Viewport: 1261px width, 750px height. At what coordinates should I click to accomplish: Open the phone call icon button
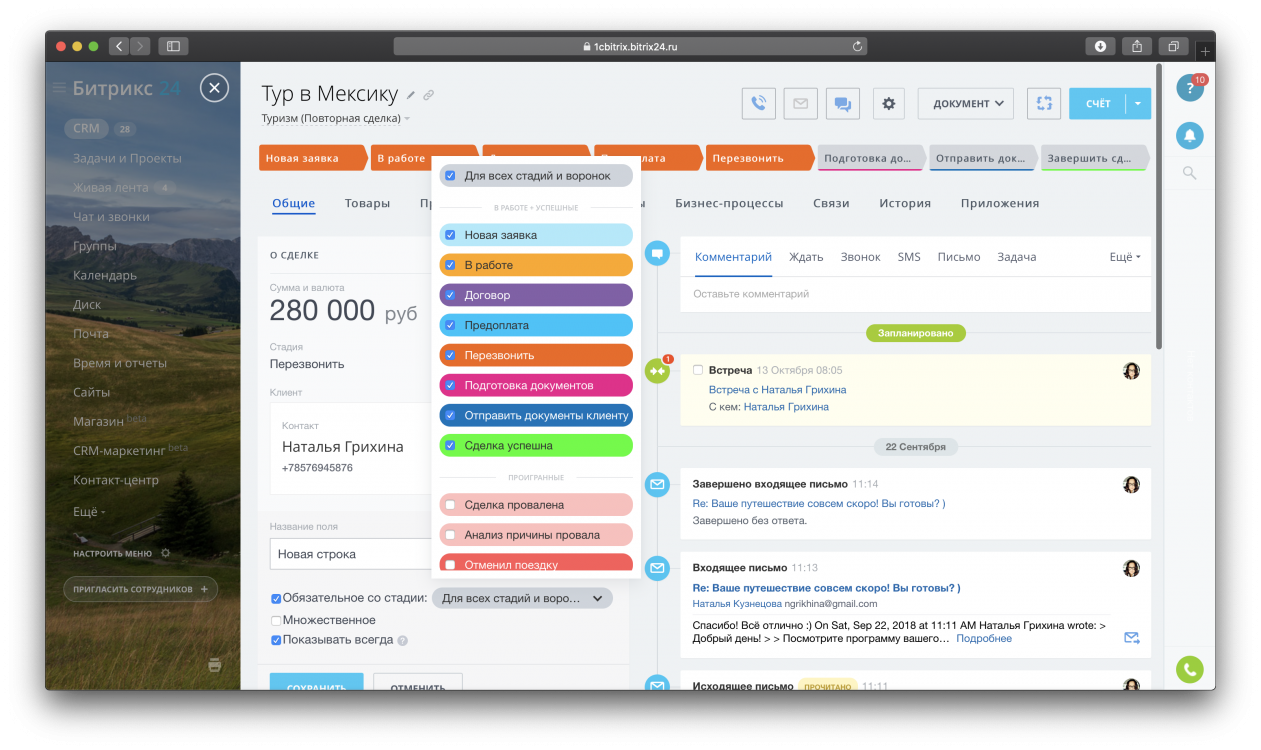click(759, 103)
